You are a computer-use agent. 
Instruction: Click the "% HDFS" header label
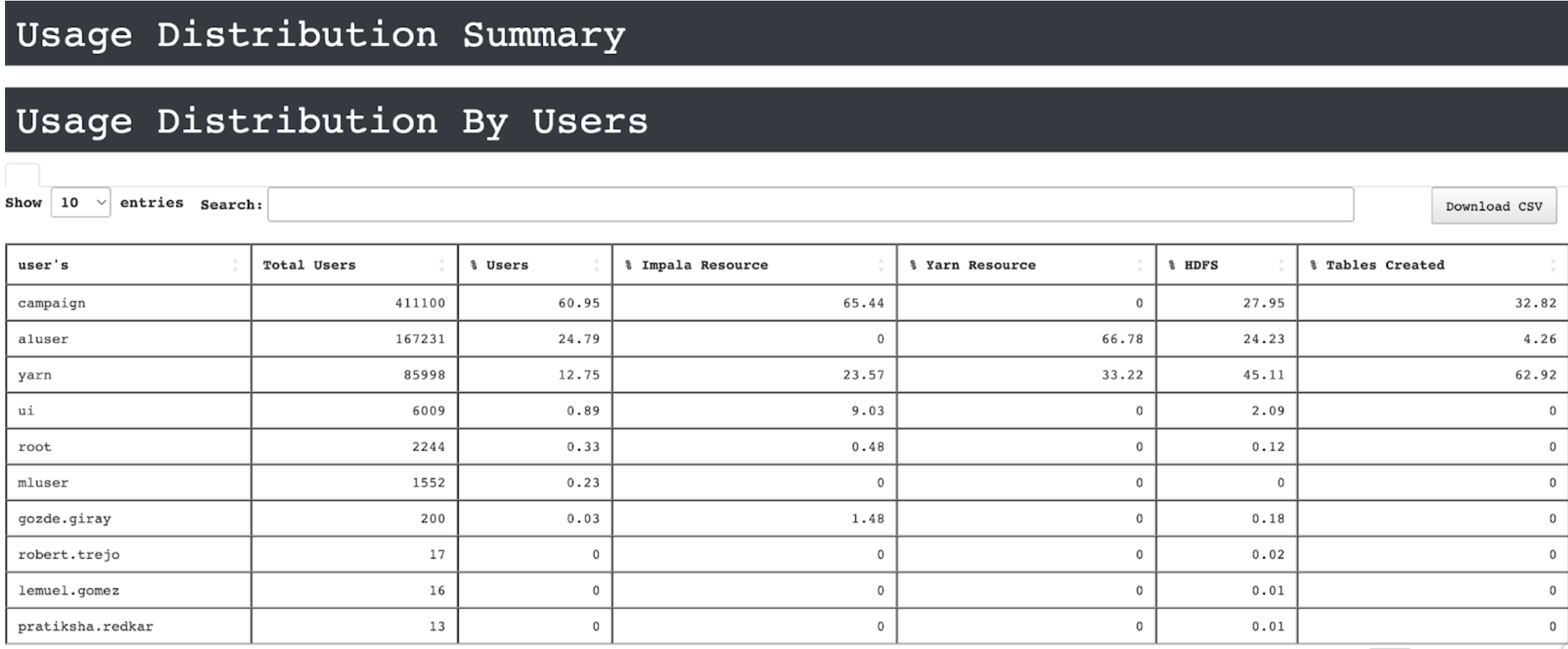click(x=1193, y=265)
